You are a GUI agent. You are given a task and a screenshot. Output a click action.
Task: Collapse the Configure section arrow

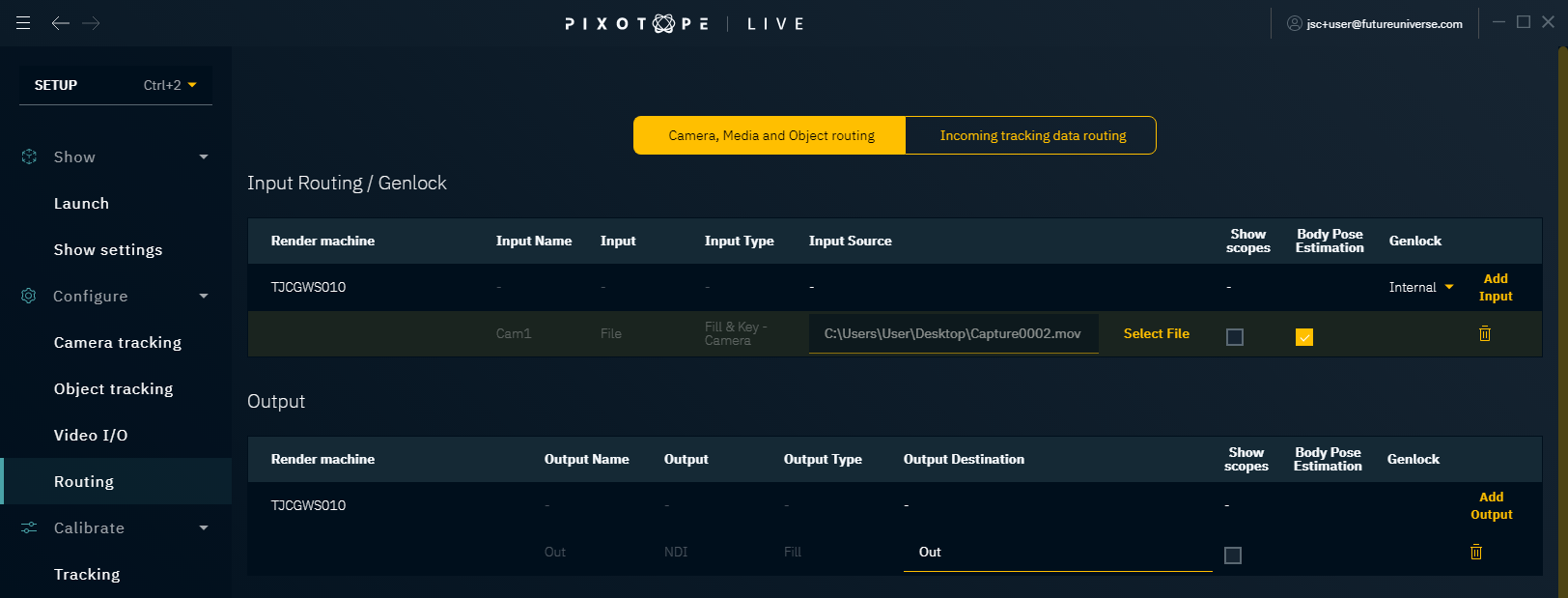(204, 296)
